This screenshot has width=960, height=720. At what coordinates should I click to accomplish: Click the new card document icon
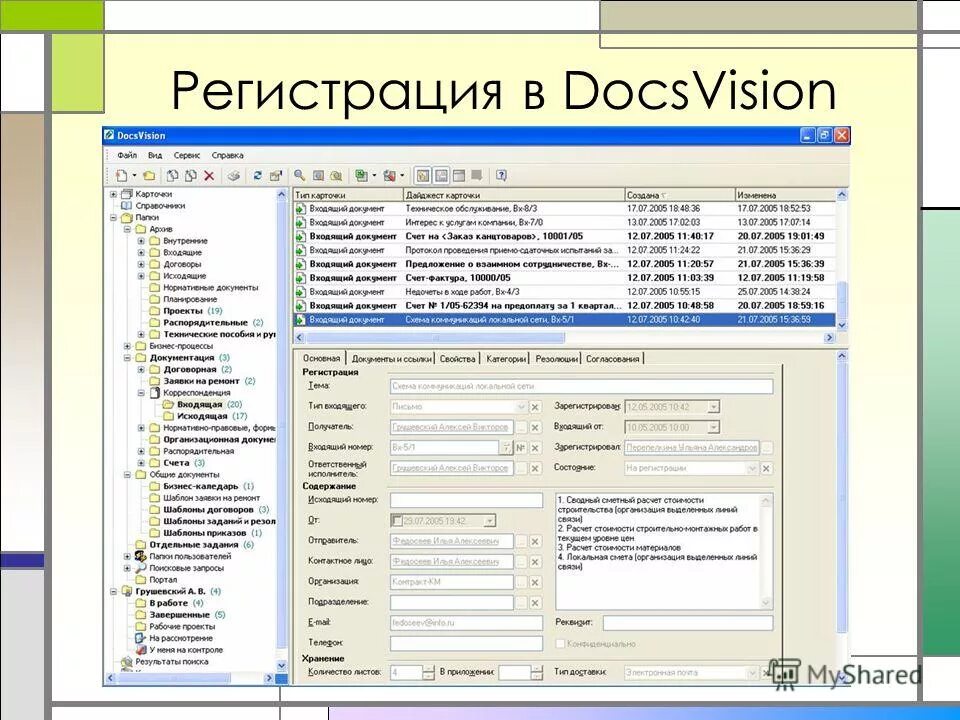(x=121, y=176)
